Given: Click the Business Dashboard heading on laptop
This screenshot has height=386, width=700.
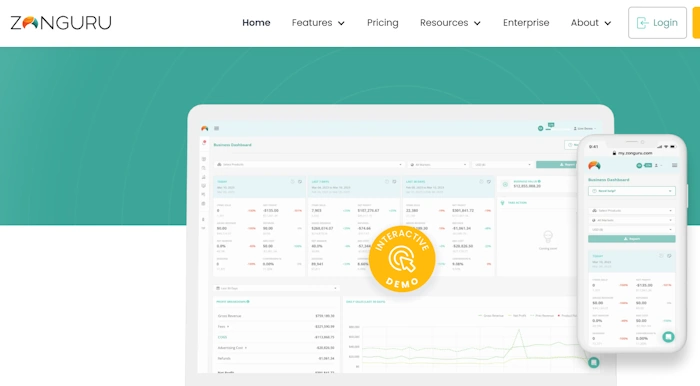Looking at the screenshot, I should (233, 145).
